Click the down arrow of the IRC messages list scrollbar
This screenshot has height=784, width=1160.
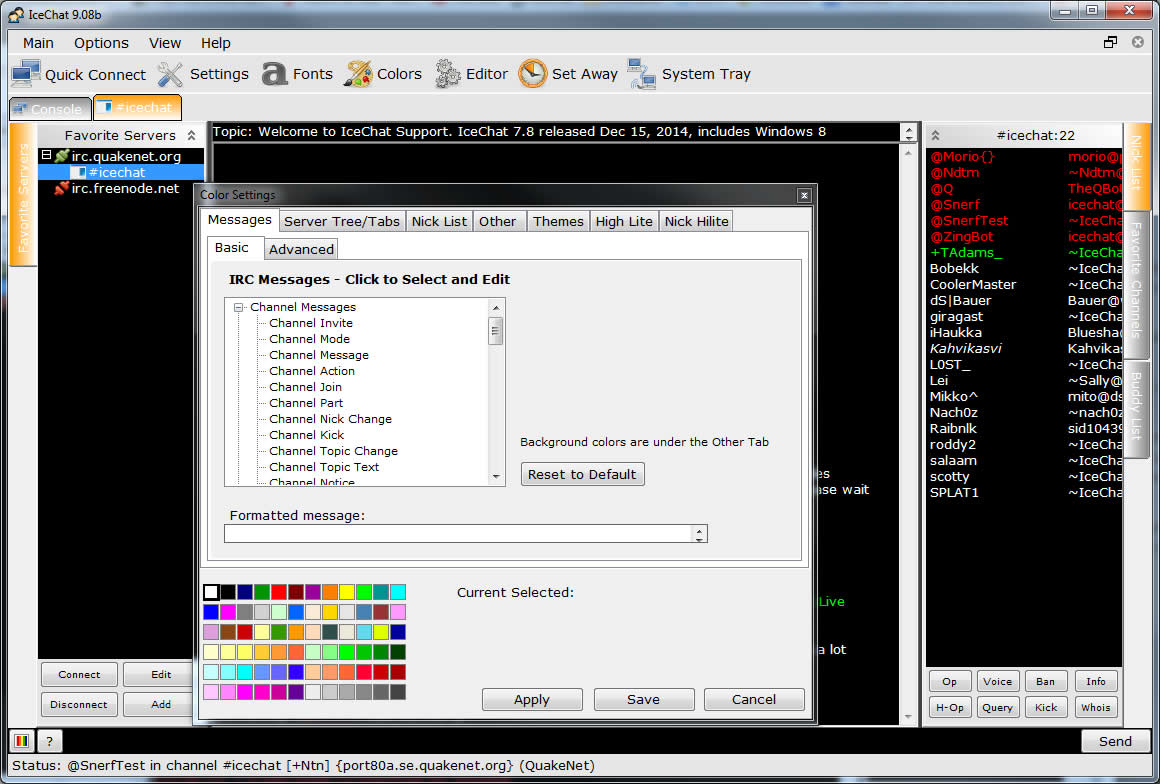click(x=496, y=477)
